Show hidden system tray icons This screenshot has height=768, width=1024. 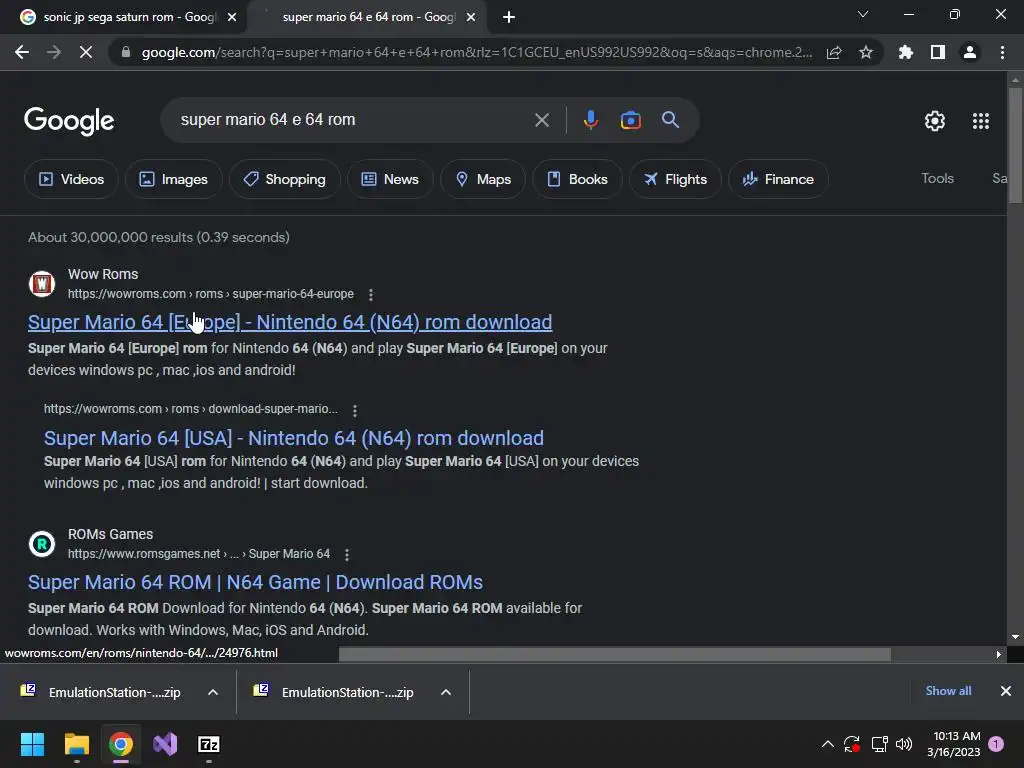[827, 744]
